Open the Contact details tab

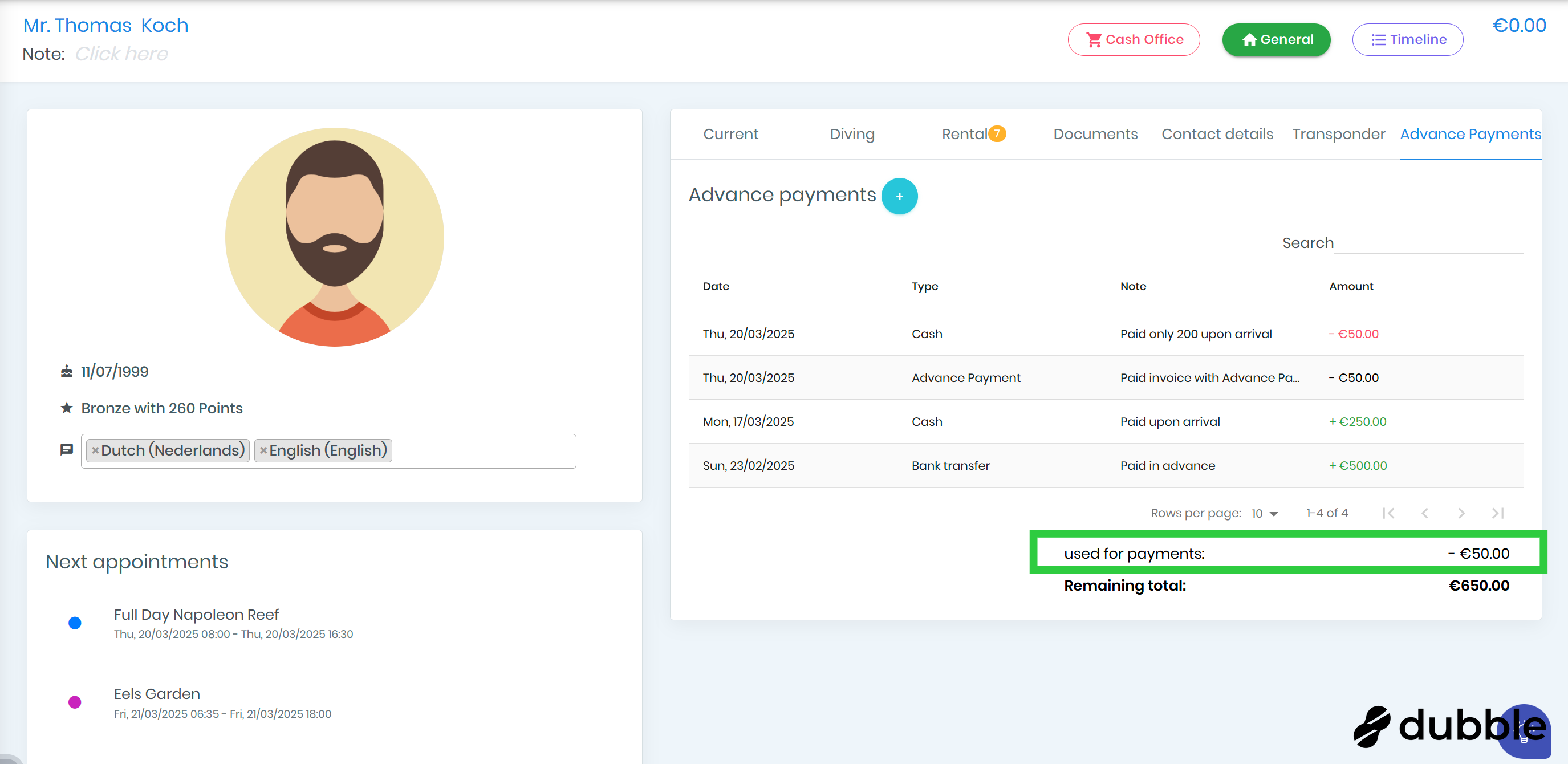[1217, 134]
